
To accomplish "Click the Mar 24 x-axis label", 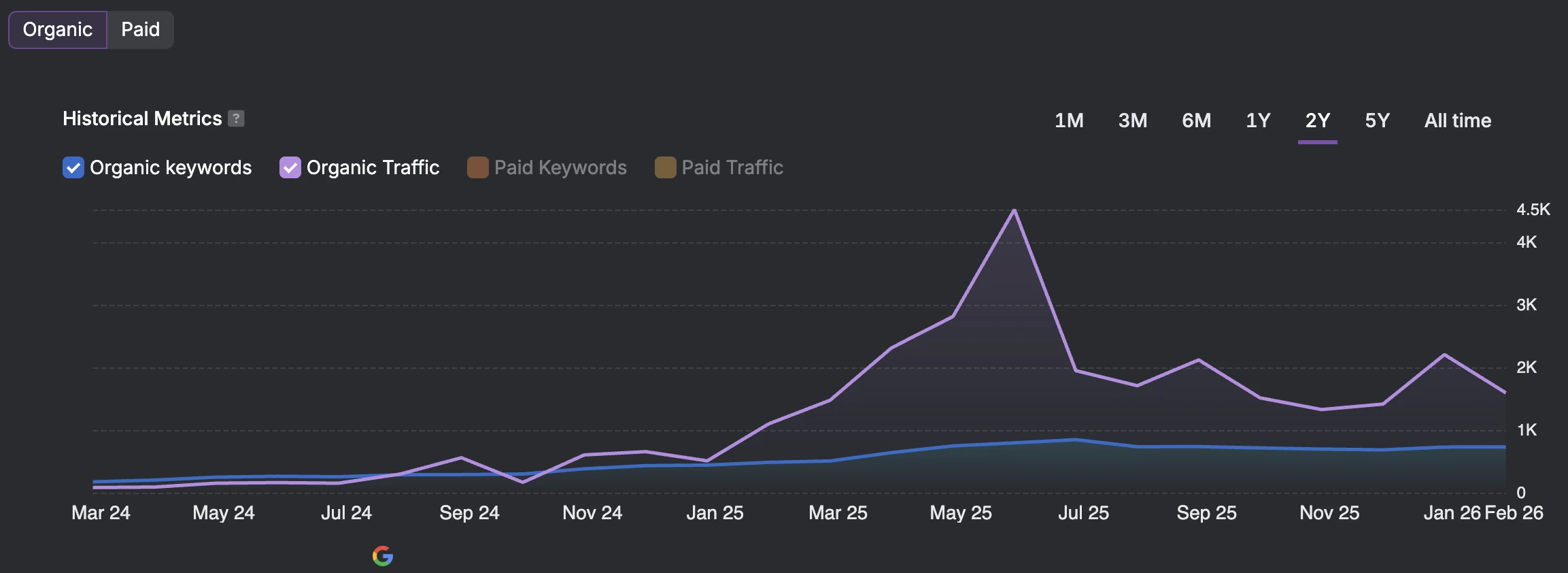I will tap(101, 512).
